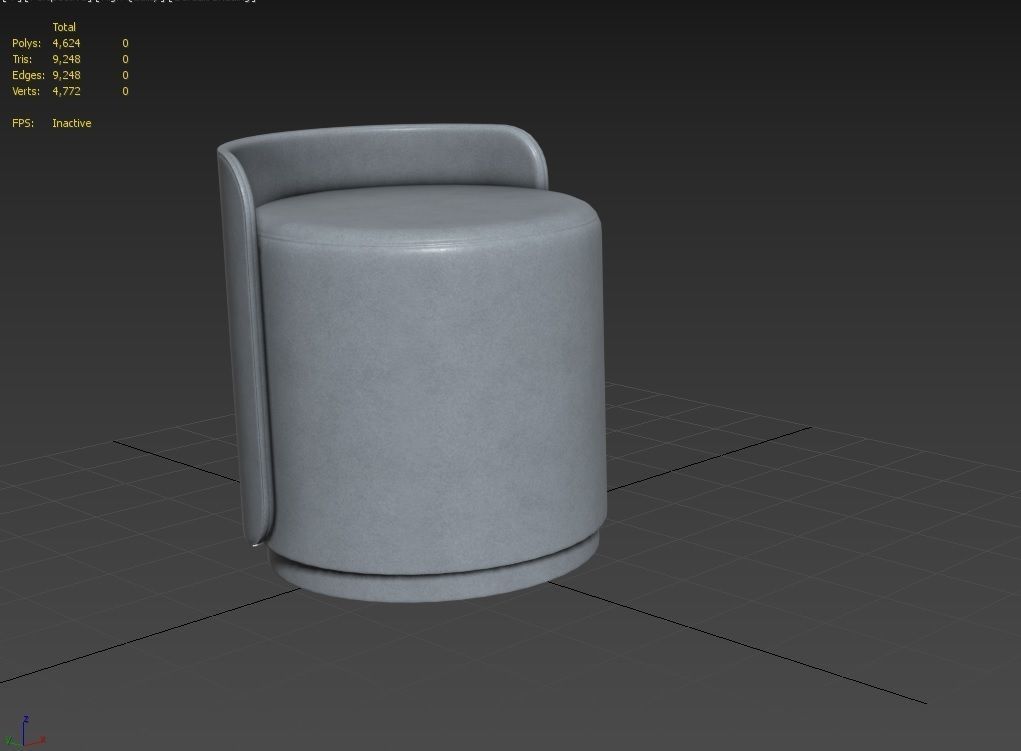Click the Polys total value '4,624'
The width and height of the screenshot is (1021, 751).
point(66,43)
